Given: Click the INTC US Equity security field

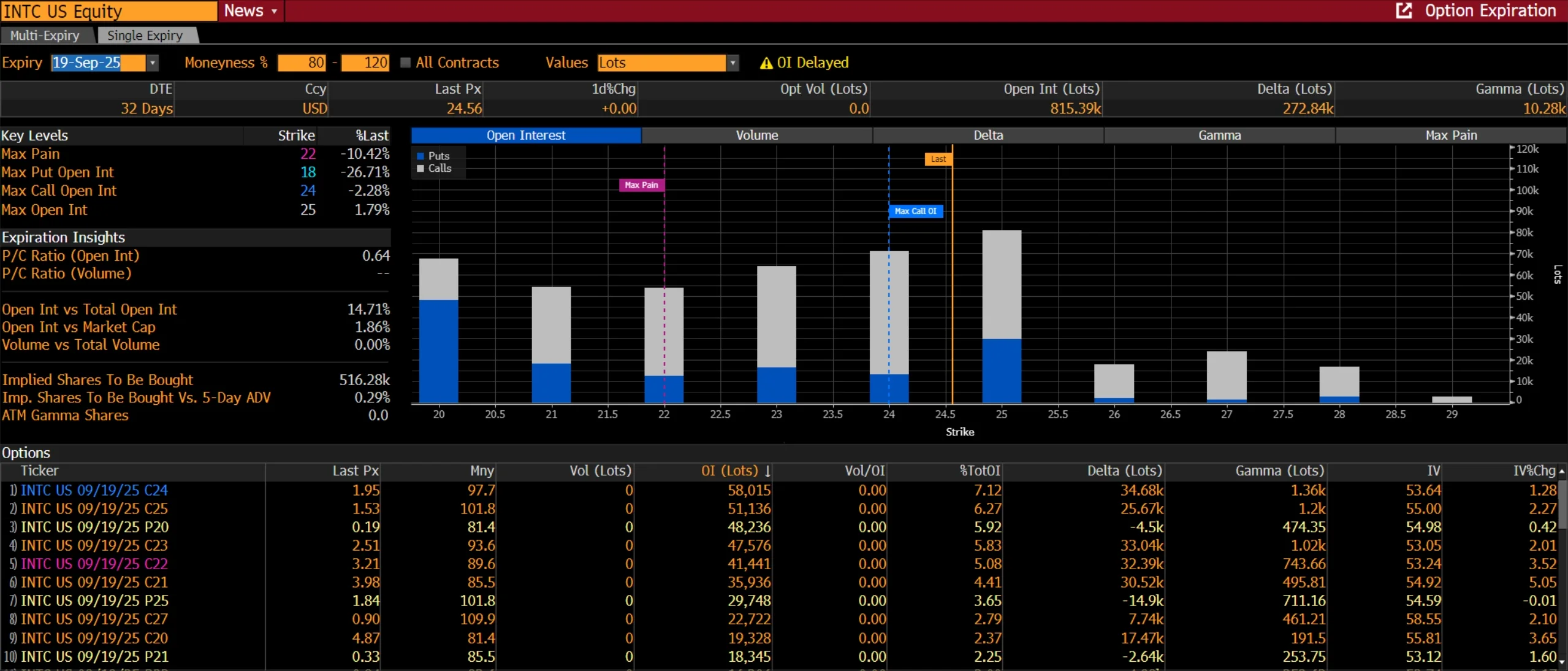Looking at the screenshot, I should (109, 11).
